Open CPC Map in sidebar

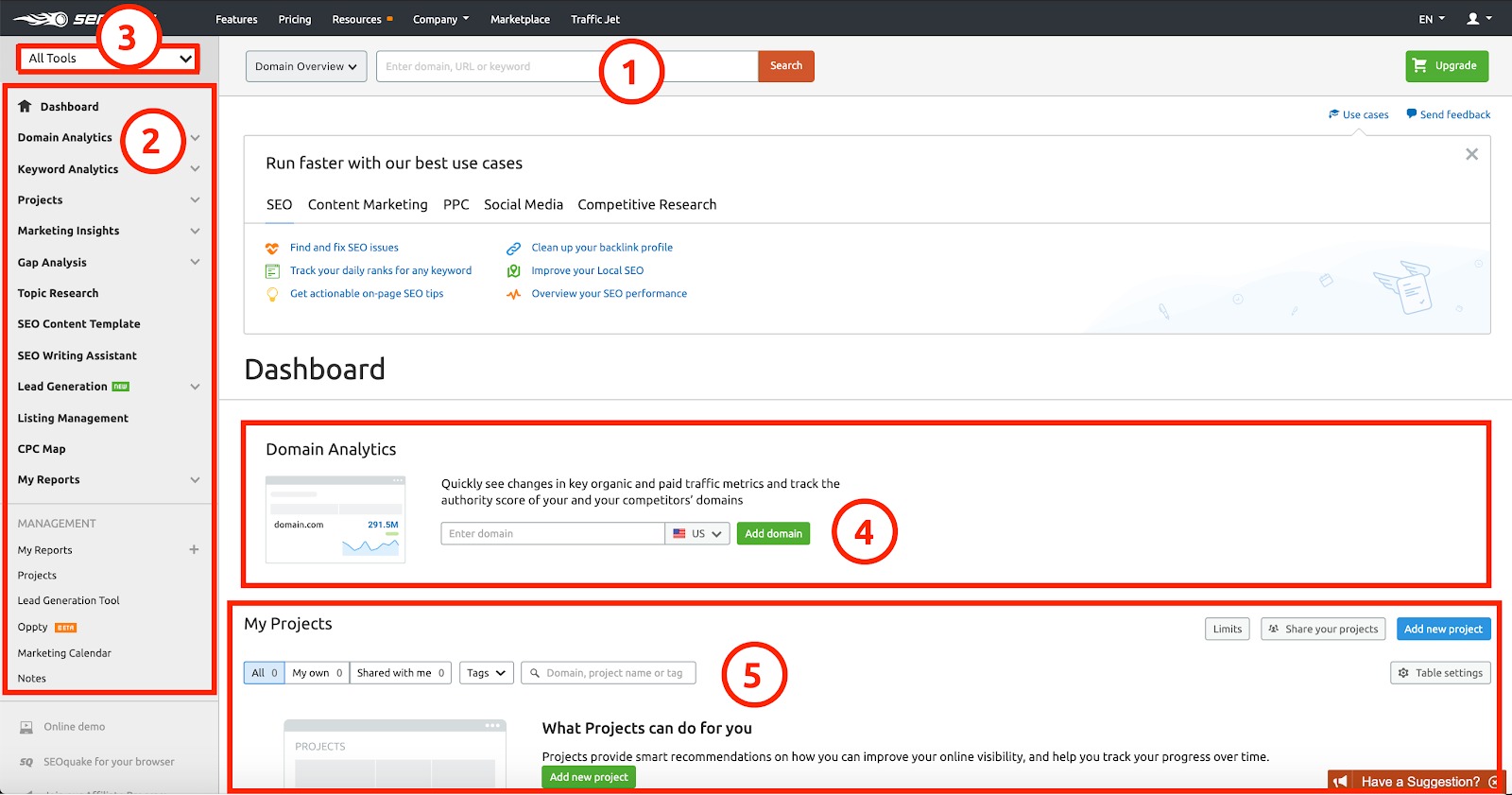click(42, 449)
